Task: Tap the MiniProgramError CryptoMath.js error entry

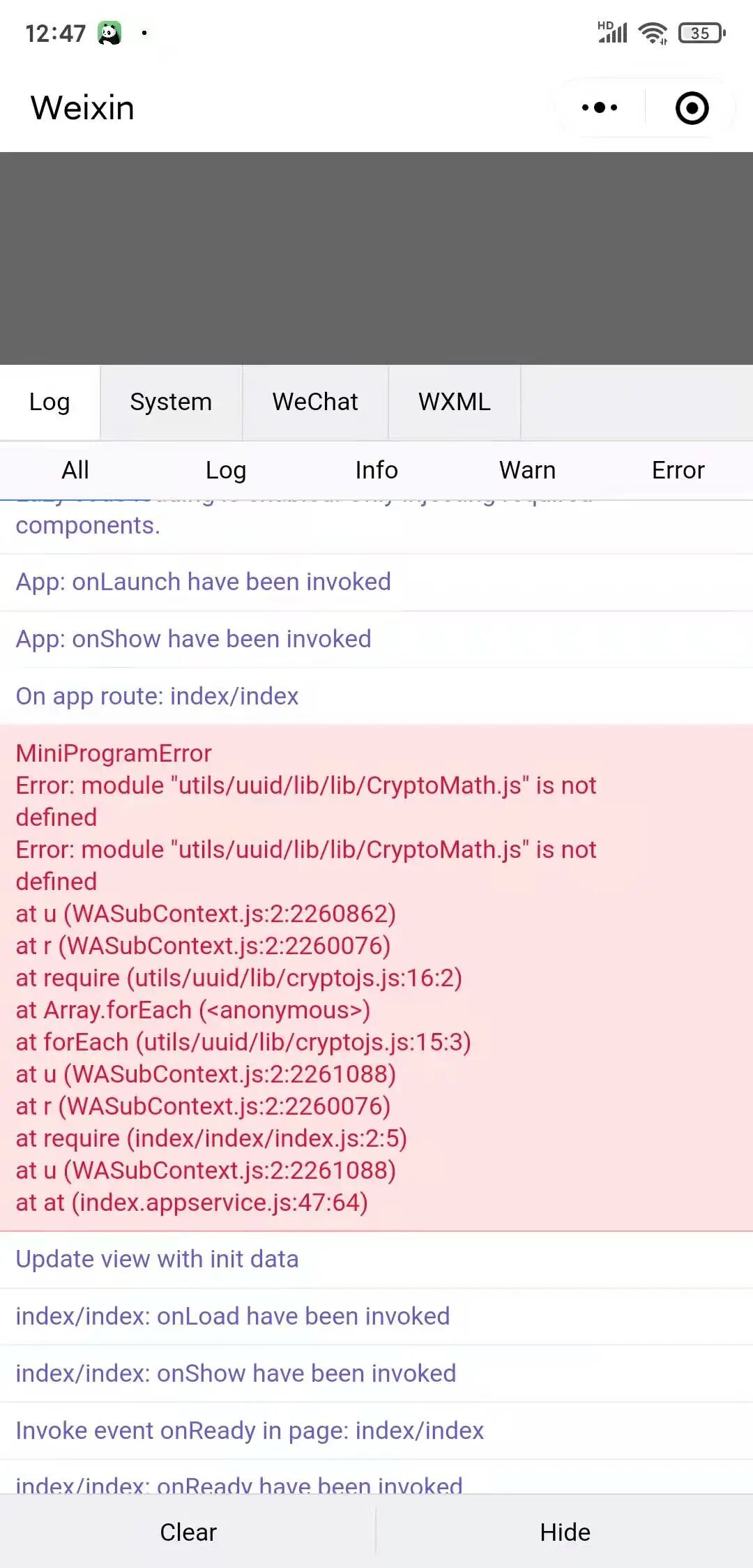Action: 376,978
